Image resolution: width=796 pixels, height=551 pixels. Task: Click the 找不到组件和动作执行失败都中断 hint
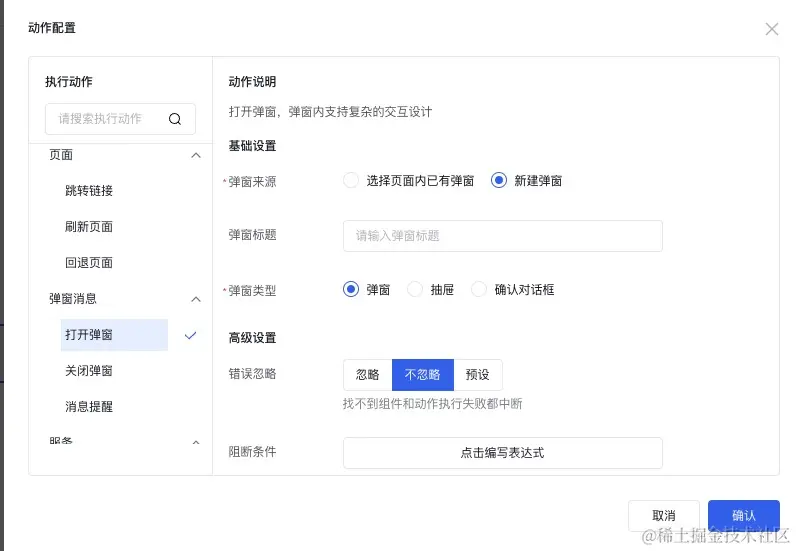click(433, 404)
